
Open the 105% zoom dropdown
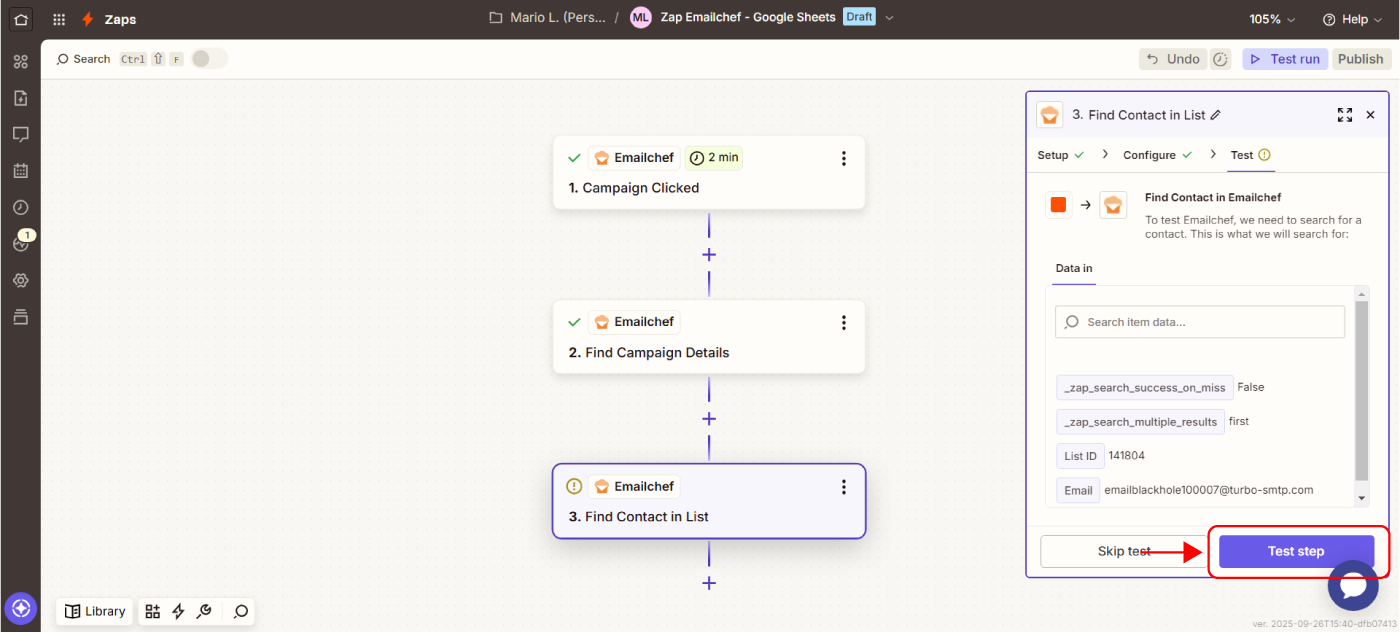point(1272,19)
